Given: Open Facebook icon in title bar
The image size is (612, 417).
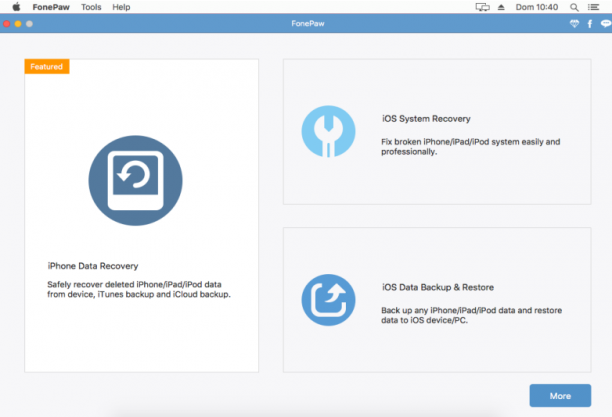Looking at the screenshot, I should coord(590,24).
